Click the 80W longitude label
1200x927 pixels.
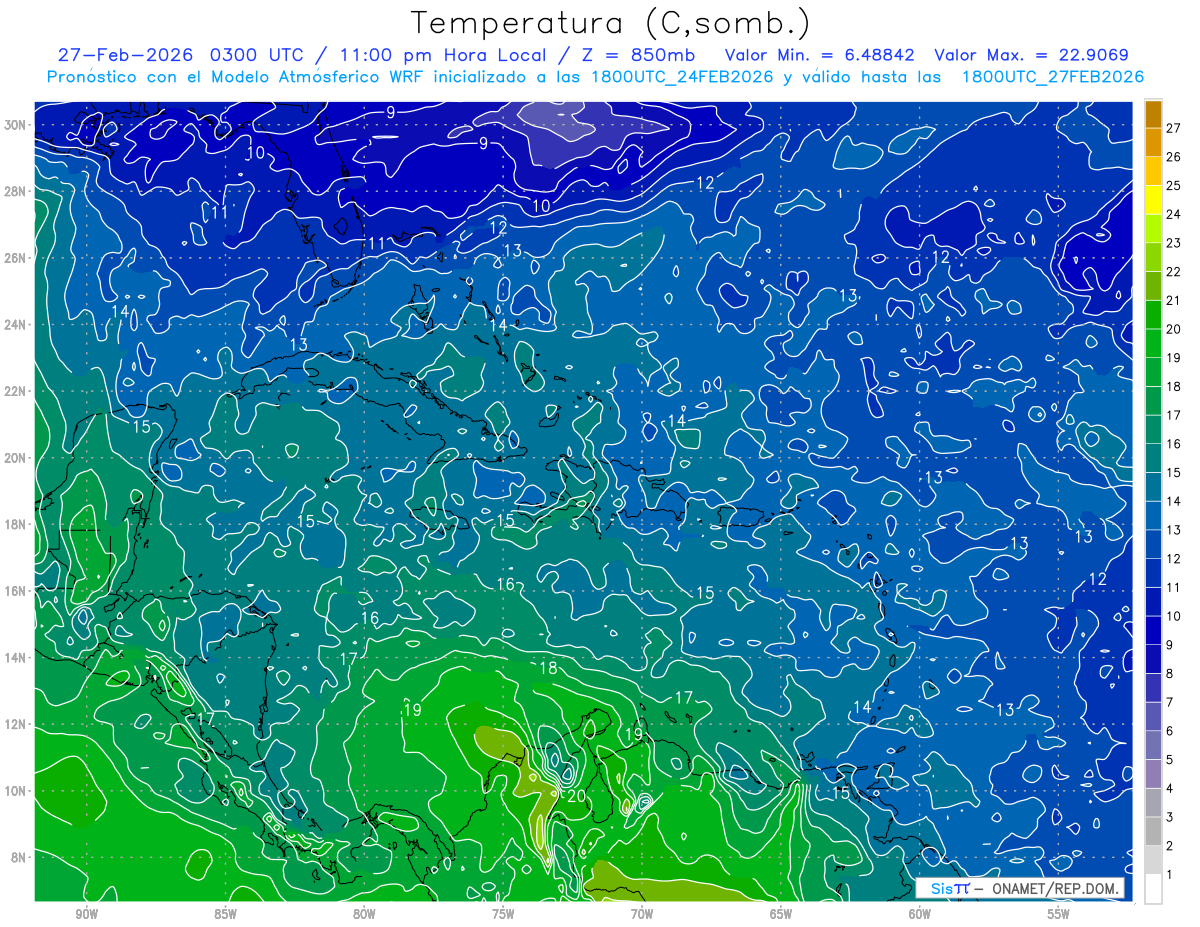click(364, 914)
